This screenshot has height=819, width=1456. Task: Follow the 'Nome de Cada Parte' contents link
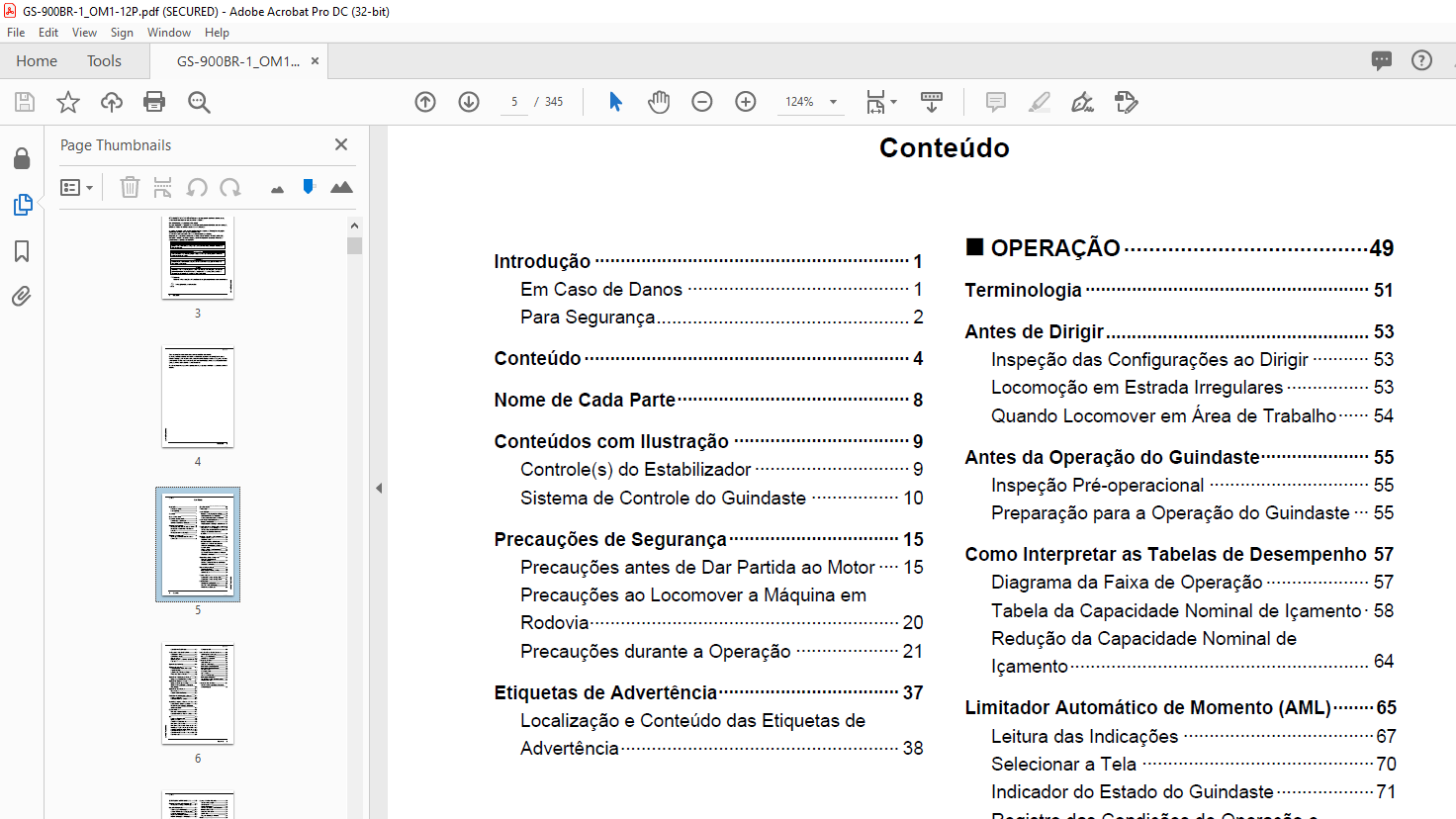(585, 400)
